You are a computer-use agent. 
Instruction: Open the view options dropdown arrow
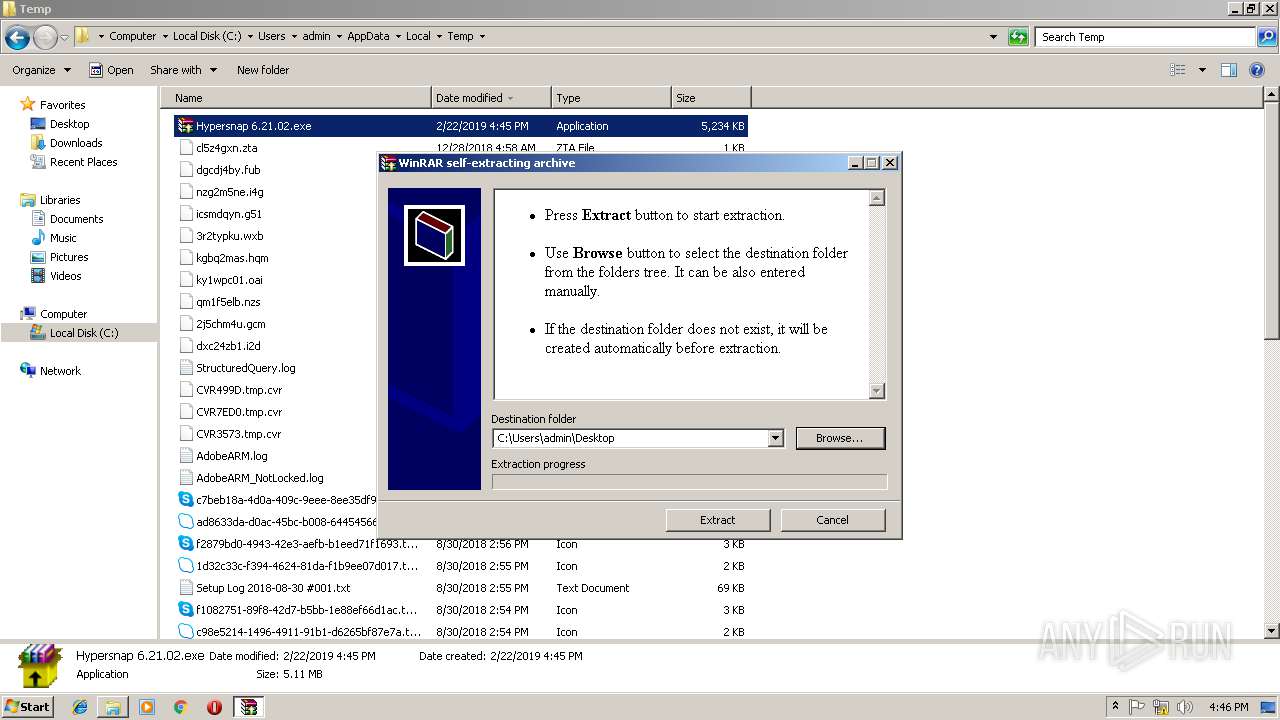click(x=1202, y=70)
